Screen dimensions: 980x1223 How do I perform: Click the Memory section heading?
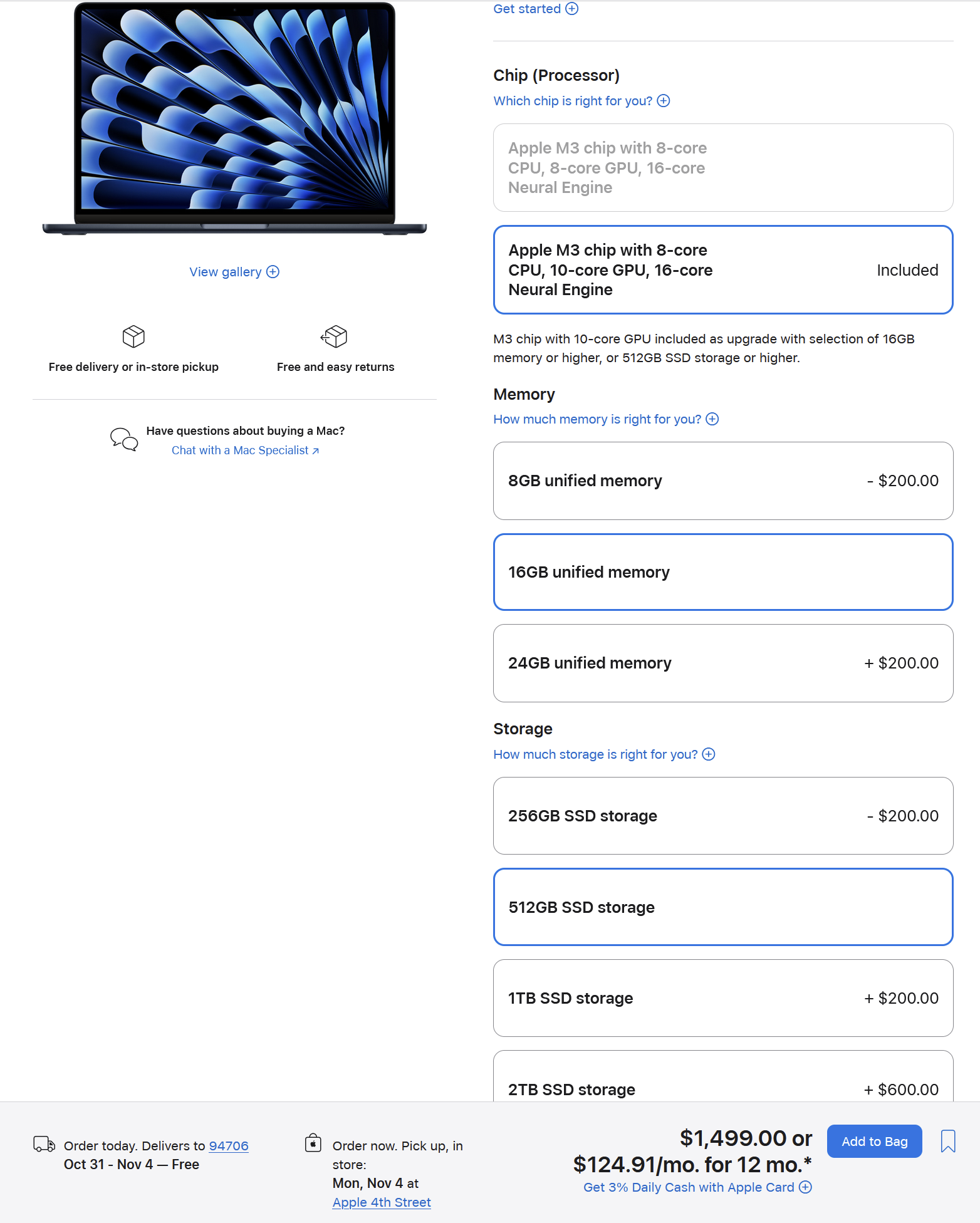point(524,395)
